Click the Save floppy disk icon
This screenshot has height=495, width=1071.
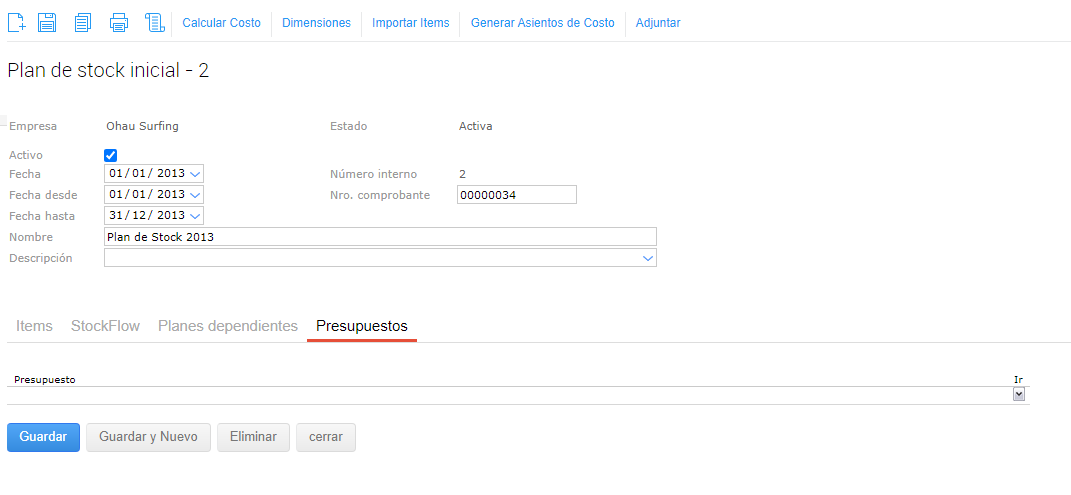[46, 23]
